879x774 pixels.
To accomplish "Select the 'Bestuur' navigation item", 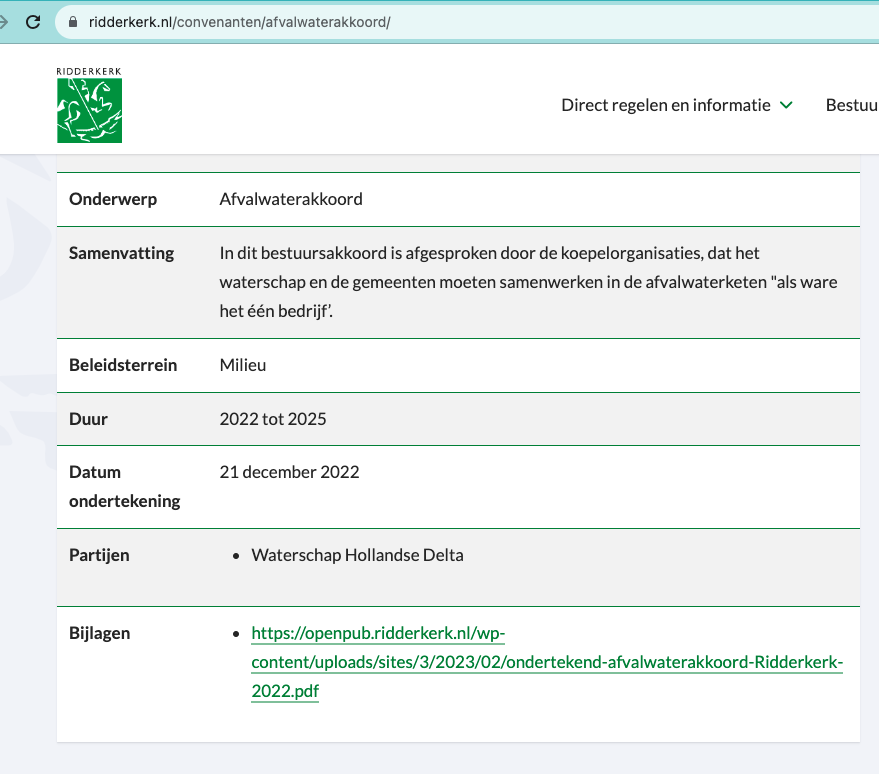I will point(850,104).
